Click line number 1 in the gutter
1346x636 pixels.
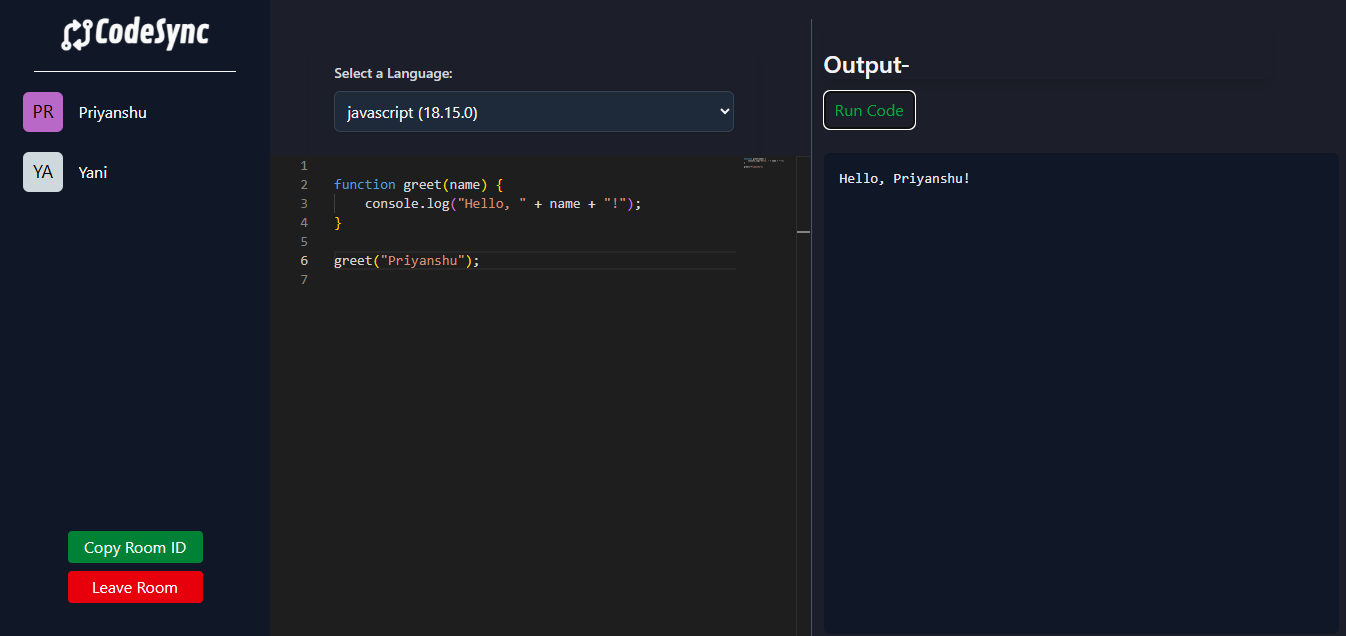pos(304,166)
